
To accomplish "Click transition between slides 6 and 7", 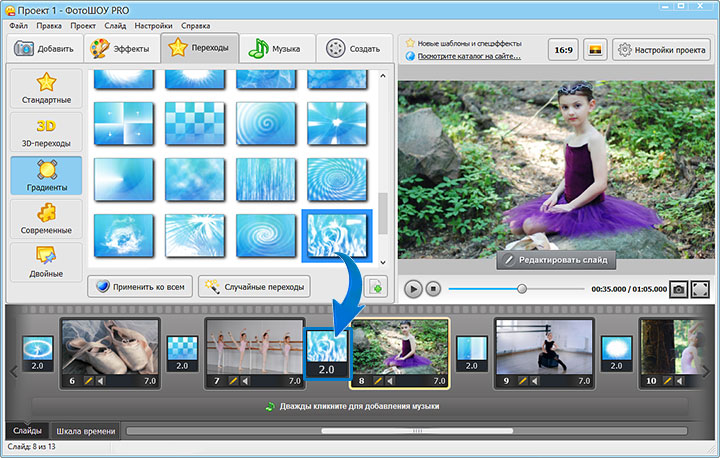I will point(182,354).
